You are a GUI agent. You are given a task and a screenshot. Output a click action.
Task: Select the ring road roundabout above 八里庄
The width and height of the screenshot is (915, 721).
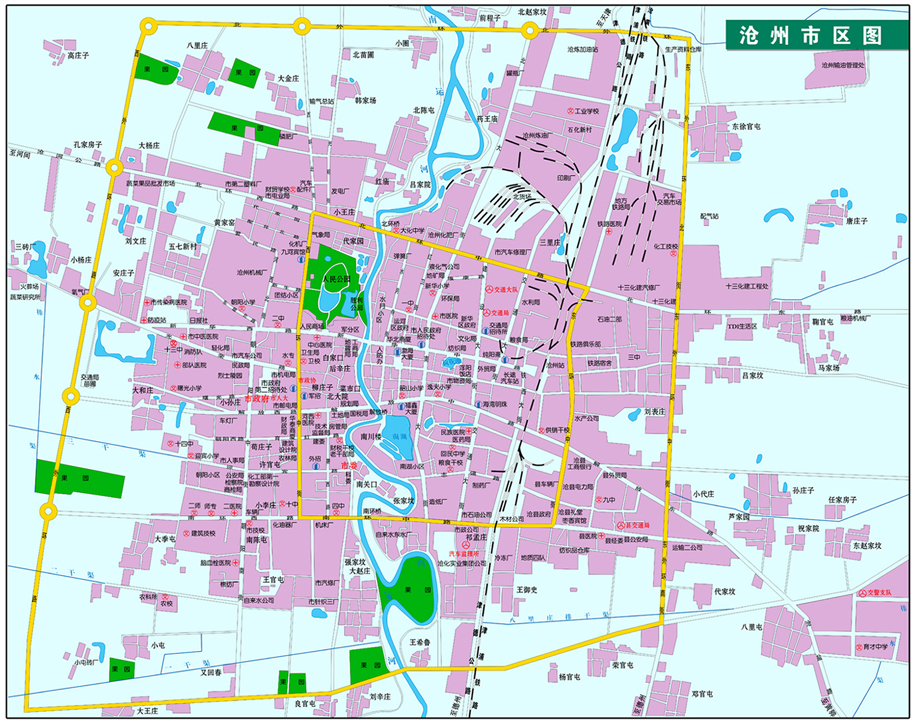(x=149, y=26)
